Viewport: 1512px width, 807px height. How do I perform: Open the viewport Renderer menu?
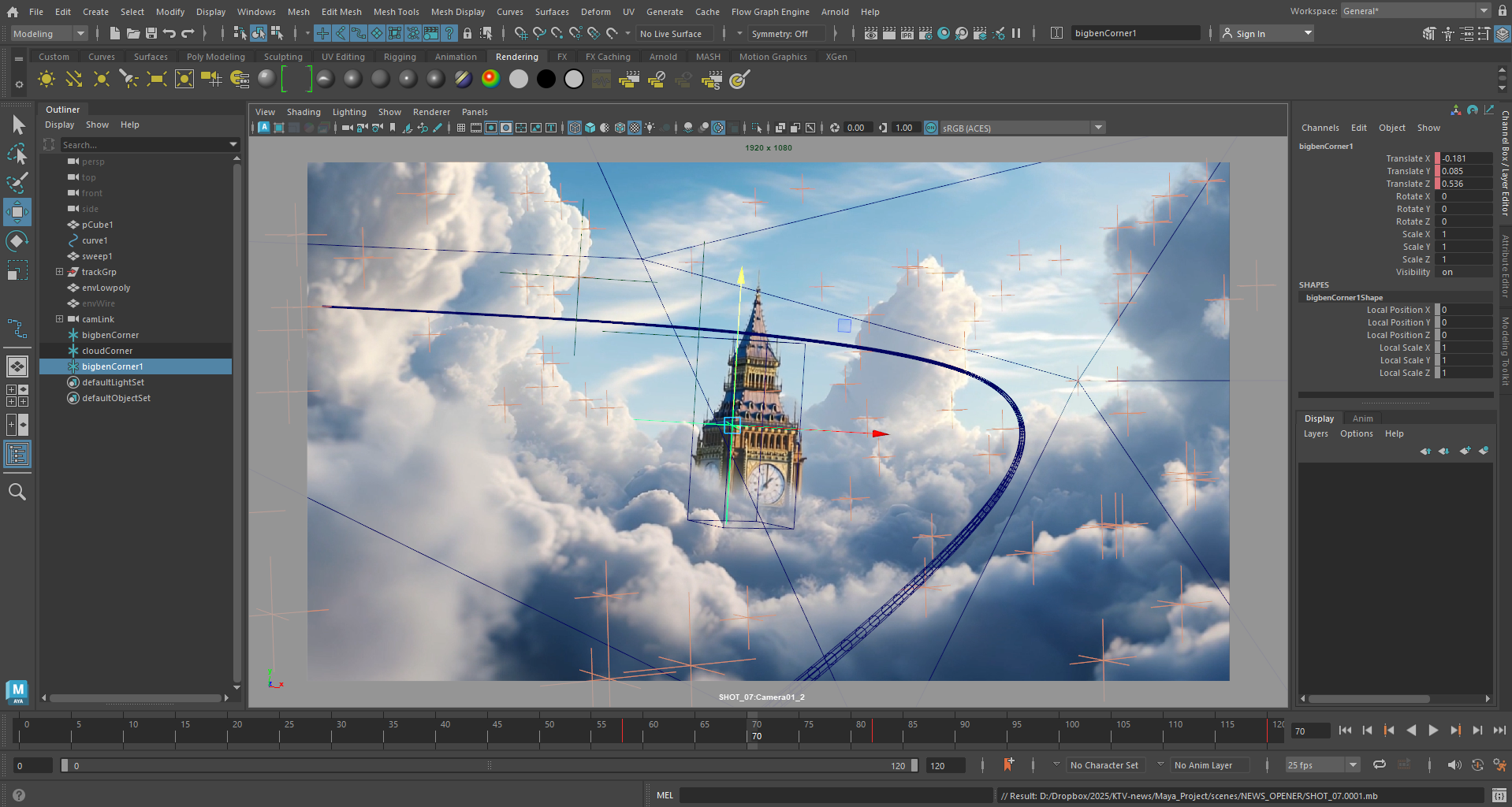point(431,112)
